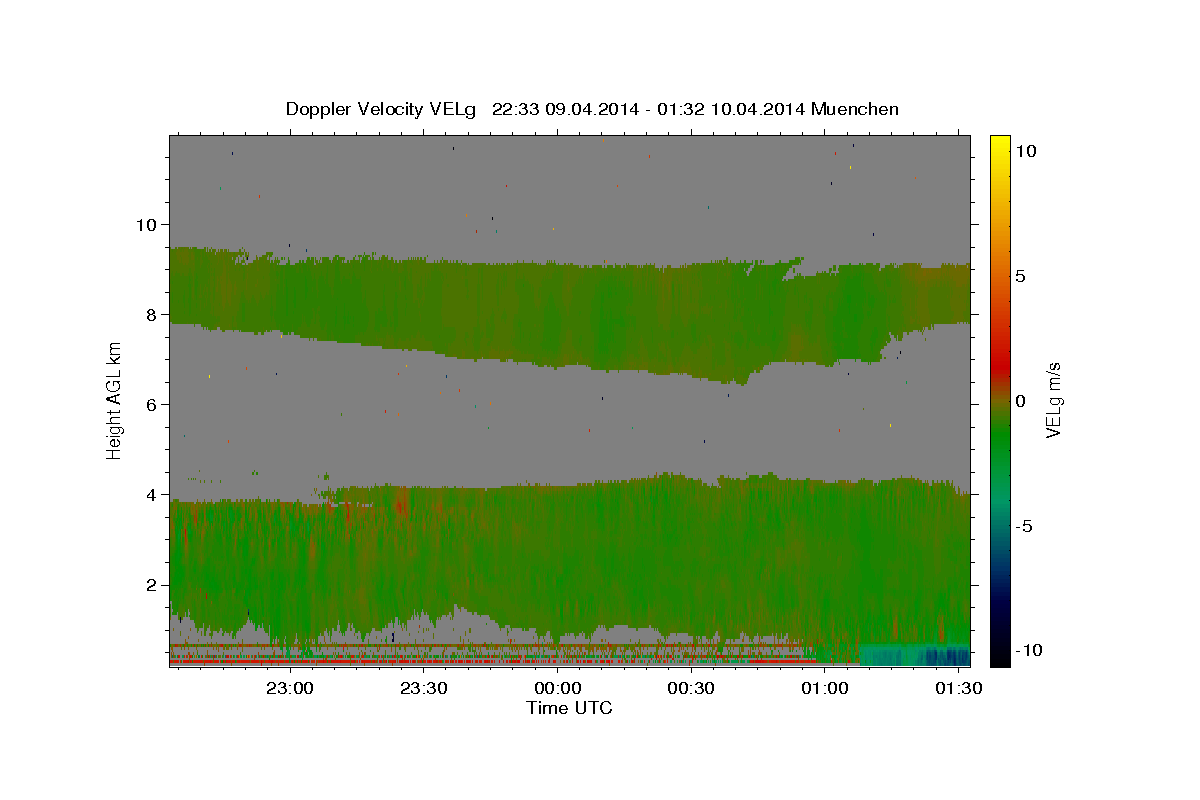The width and height of the screenshot is (1200, 800).
Task: Click the height axis label 4
Action: (x=150, y=494)
